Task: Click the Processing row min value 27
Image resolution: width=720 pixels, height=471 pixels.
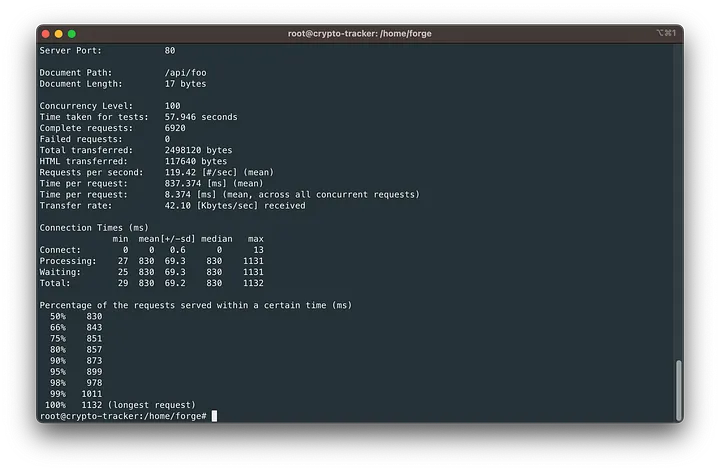Action: [x=123, y=261]
